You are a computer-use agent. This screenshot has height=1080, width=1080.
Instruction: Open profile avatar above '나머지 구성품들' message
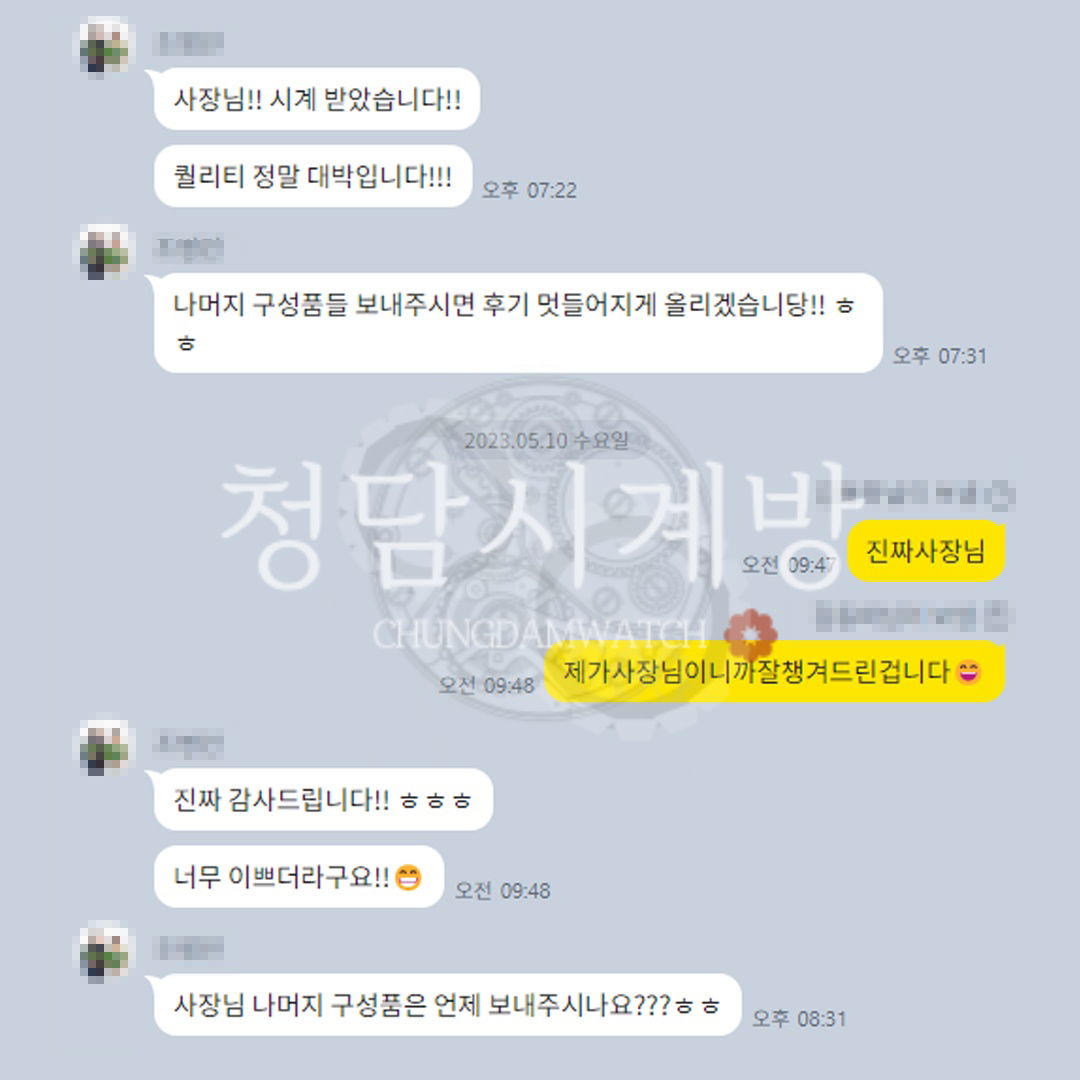pos(103,251)
